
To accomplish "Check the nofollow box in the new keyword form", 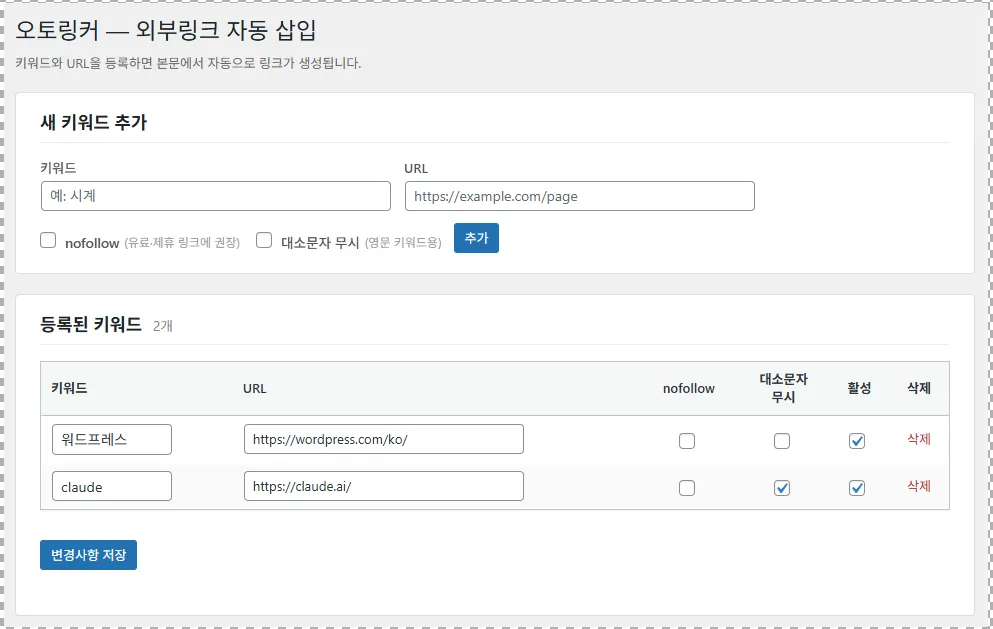I will [47, 240].
